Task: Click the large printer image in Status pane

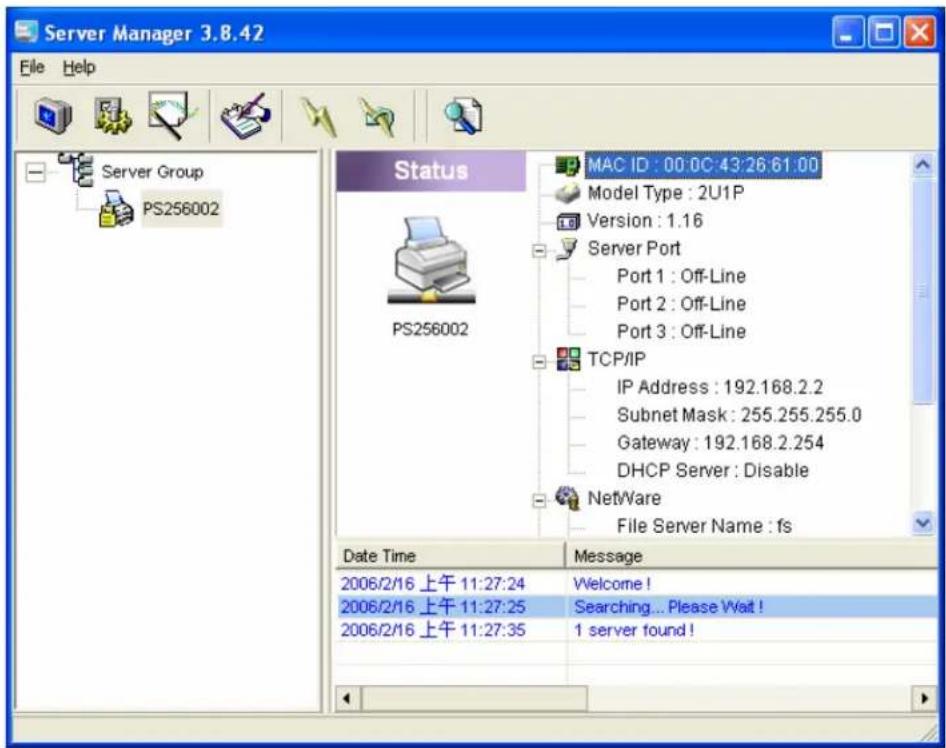Action: click(x=431, y=261)
